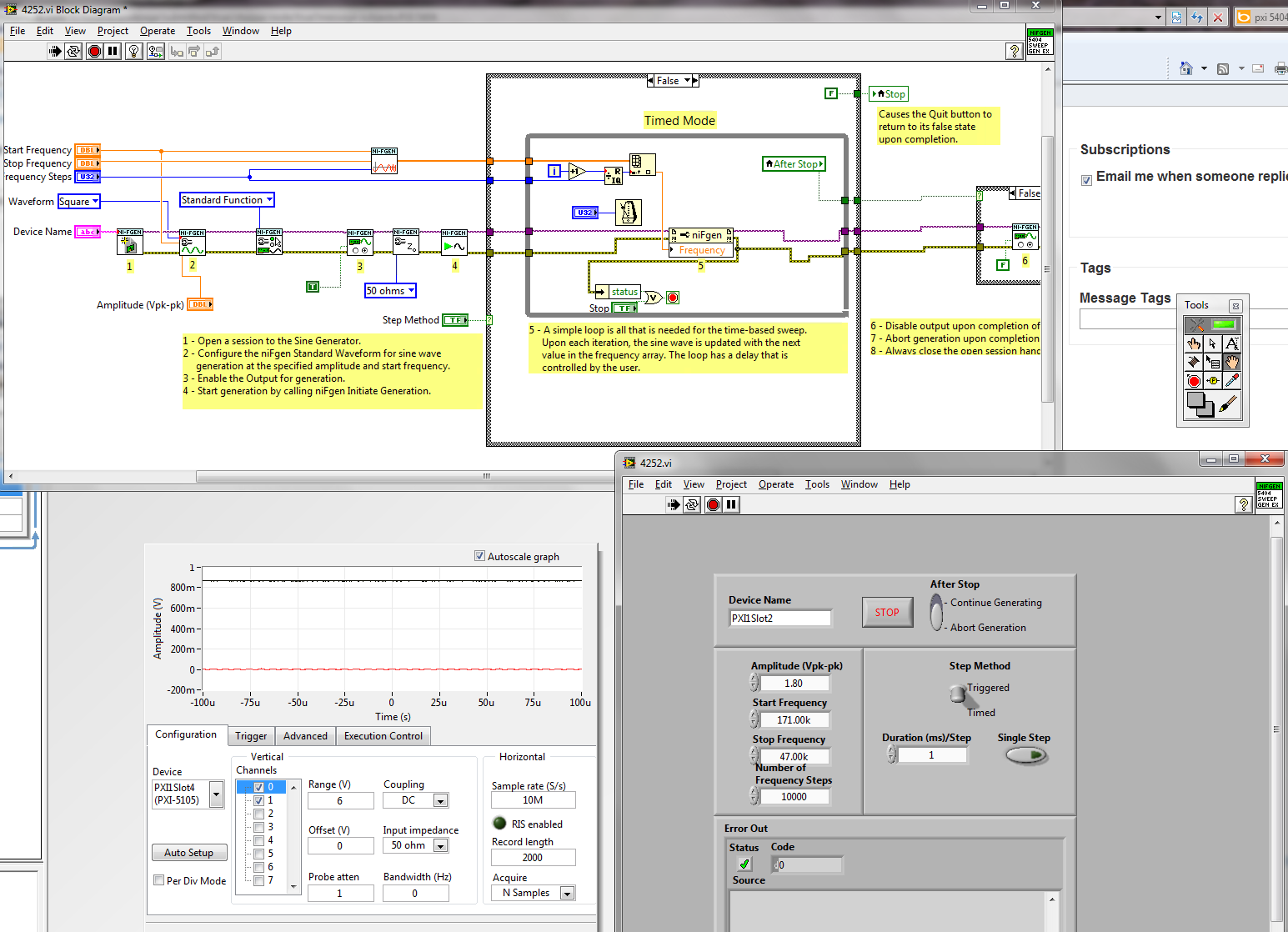Enable channel 2 checkbox
Viewport: 1288px width, 932px height.
(x=258, y=814)
